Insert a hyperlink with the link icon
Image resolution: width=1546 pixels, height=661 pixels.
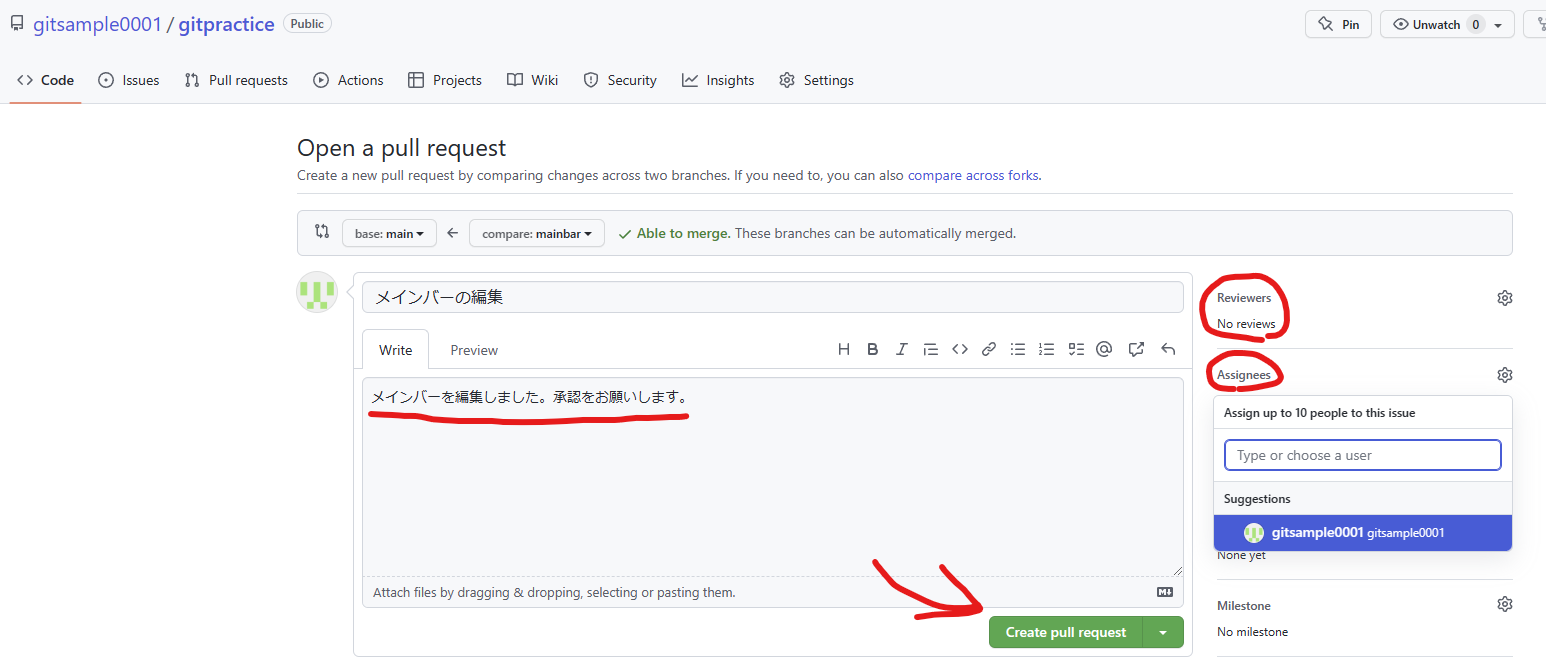tap(988, 348)
